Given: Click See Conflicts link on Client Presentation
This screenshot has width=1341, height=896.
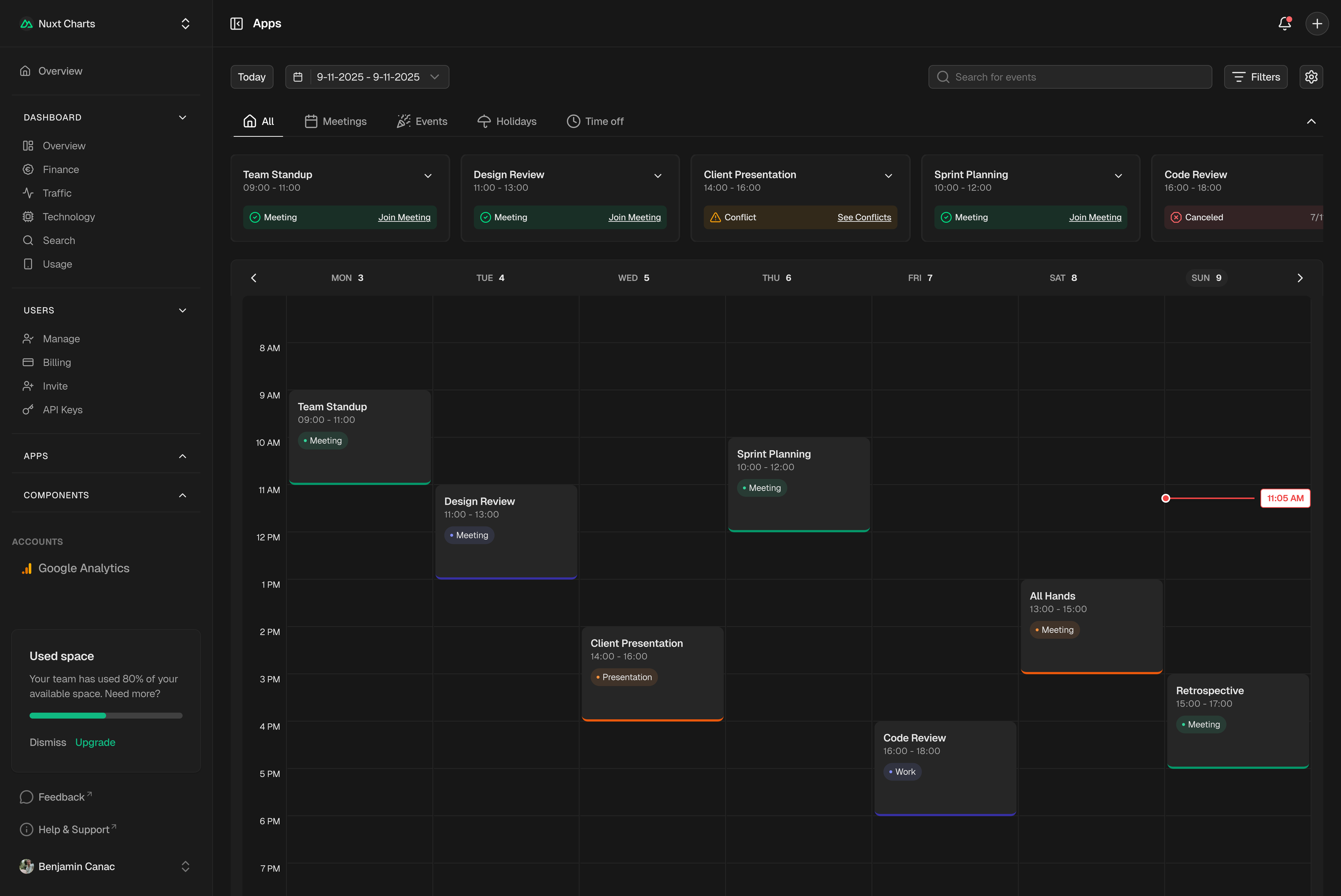Looking at the screenshot, I should [x=864, y=217].
